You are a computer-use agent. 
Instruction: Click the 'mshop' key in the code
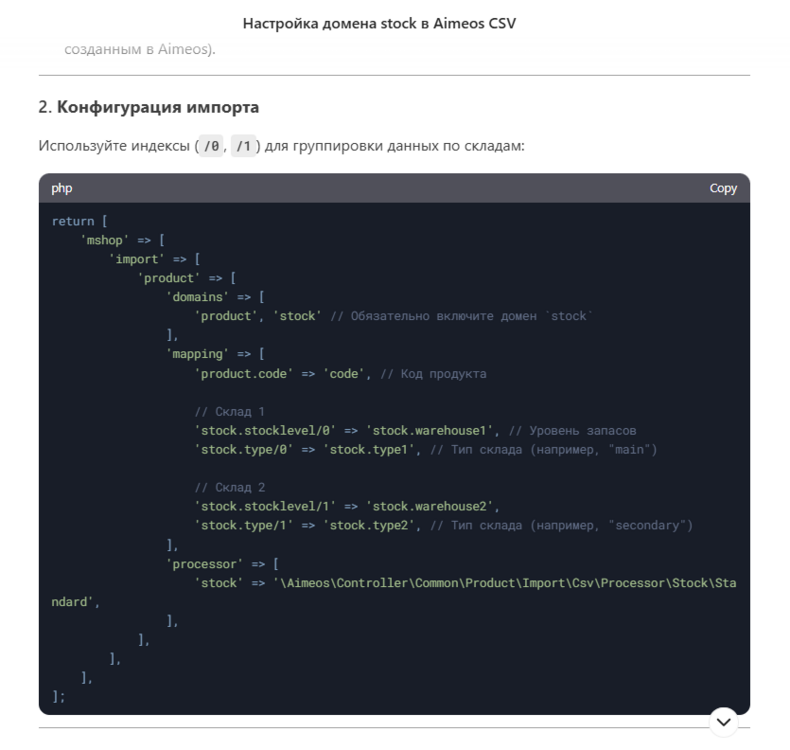click(x=105, y=240)
